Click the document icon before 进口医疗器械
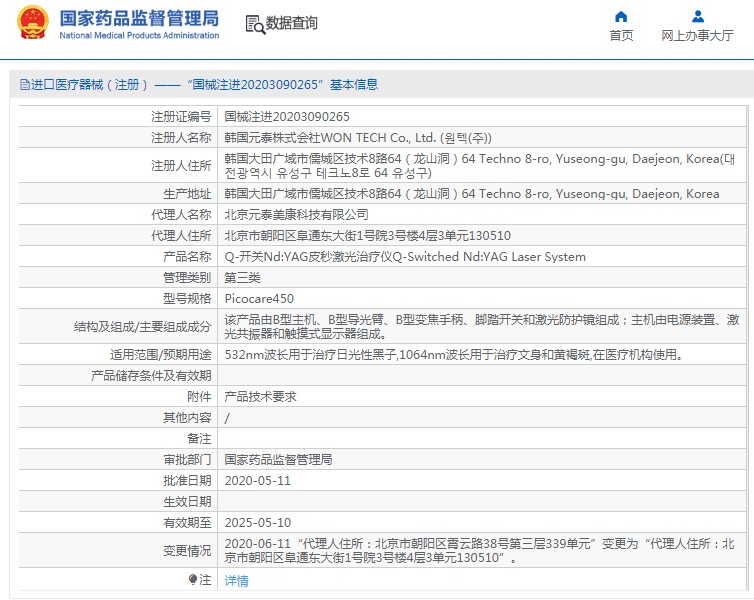The image size is (754, 600). click(25, 85)
